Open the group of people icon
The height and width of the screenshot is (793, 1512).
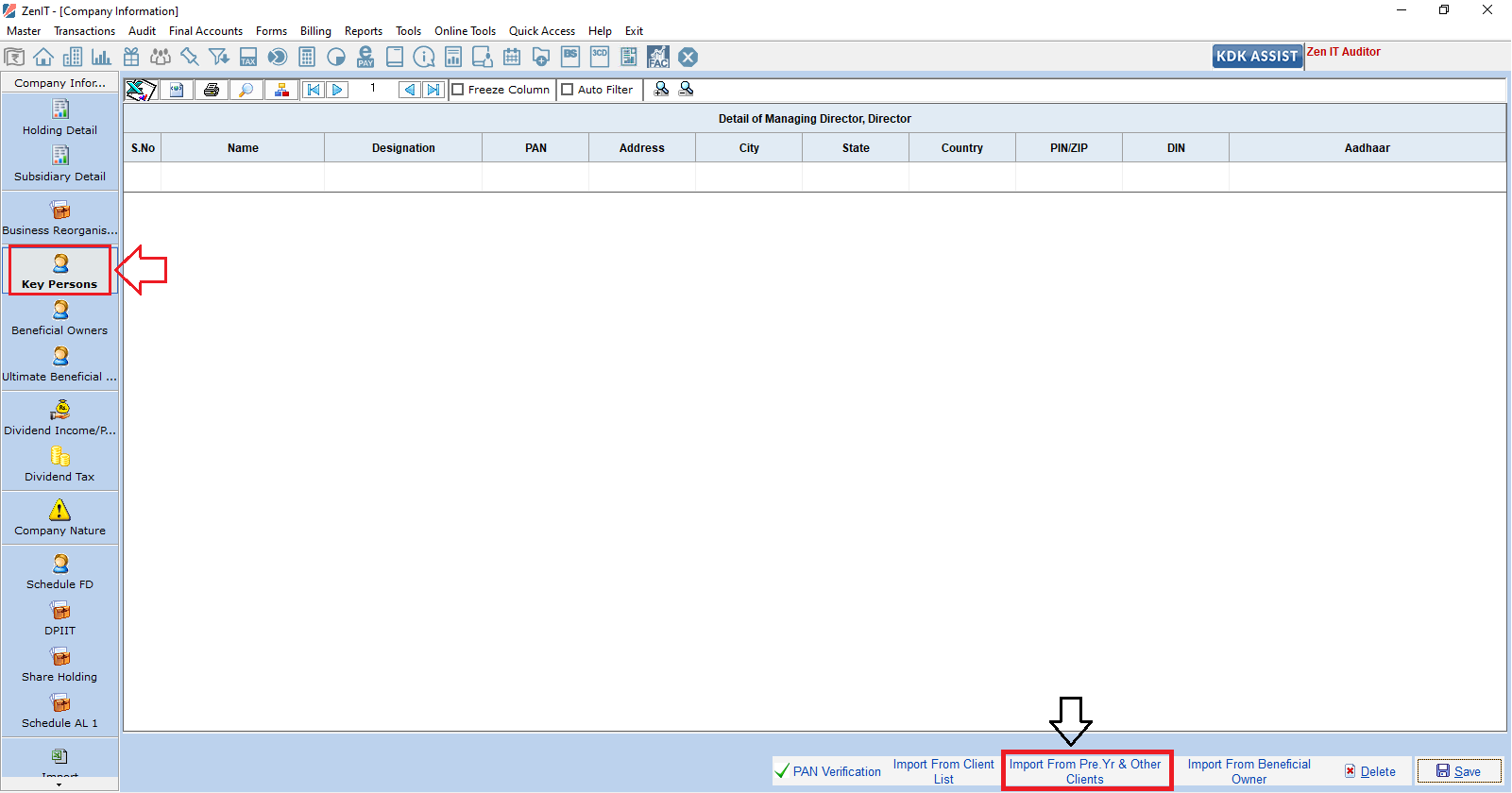coord(161,57)
